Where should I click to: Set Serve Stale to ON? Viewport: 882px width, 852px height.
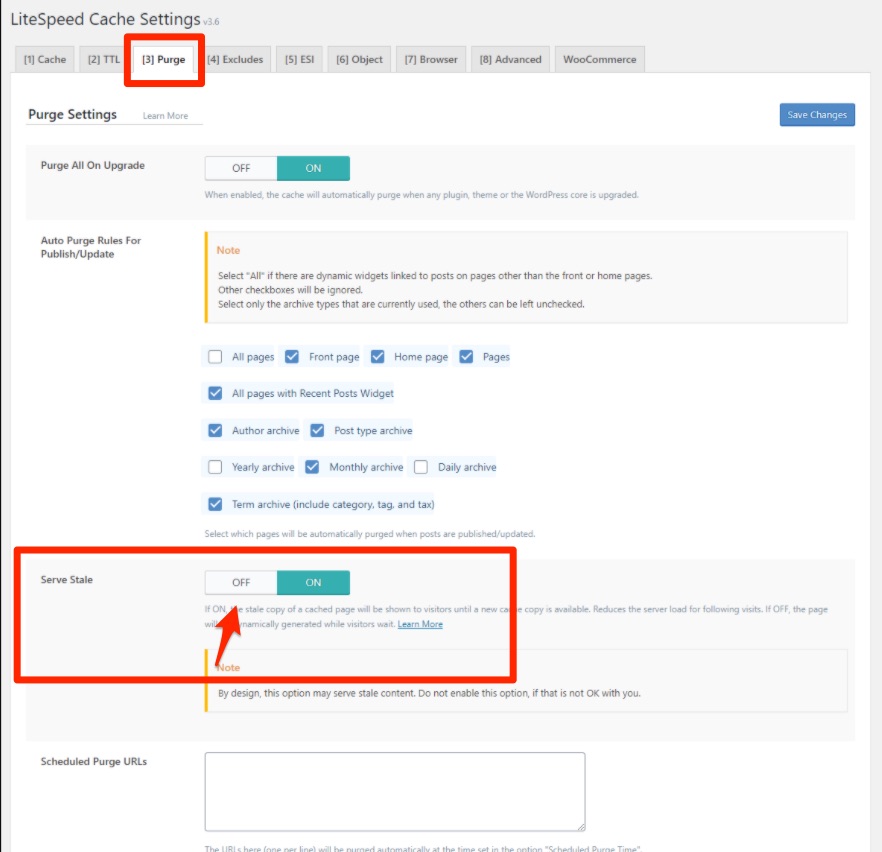313,583
